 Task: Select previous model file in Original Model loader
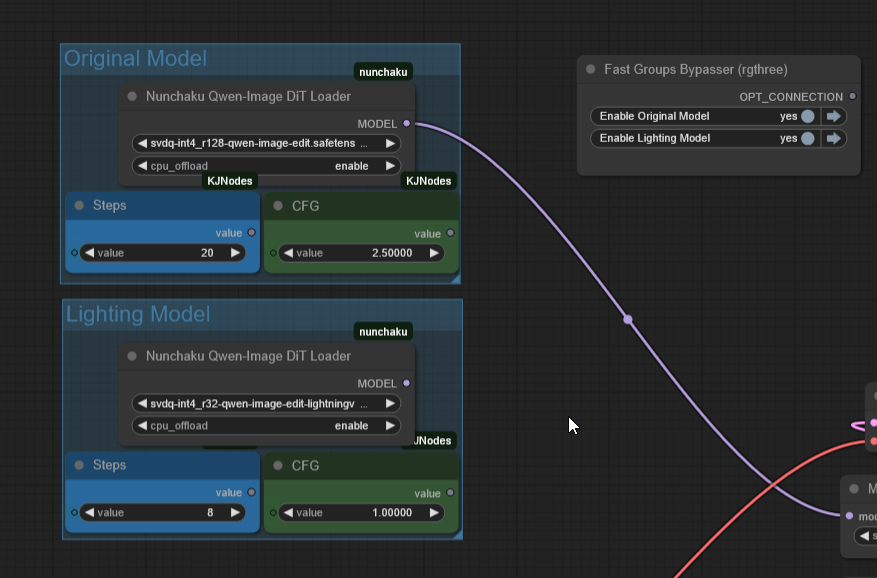tap(142, 143)
